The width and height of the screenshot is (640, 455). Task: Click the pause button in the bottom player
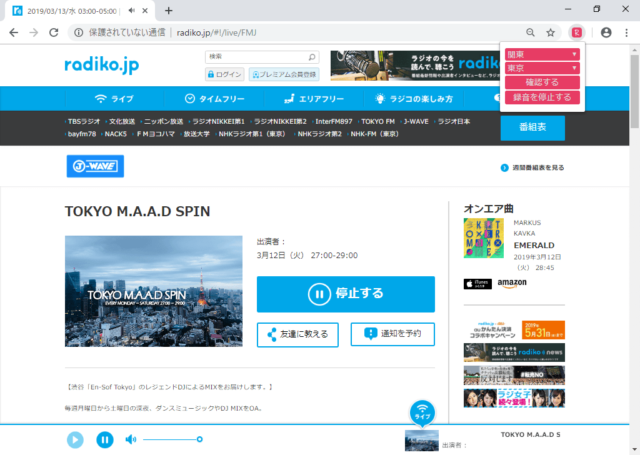pyautogui.click(x=105, y=439)
